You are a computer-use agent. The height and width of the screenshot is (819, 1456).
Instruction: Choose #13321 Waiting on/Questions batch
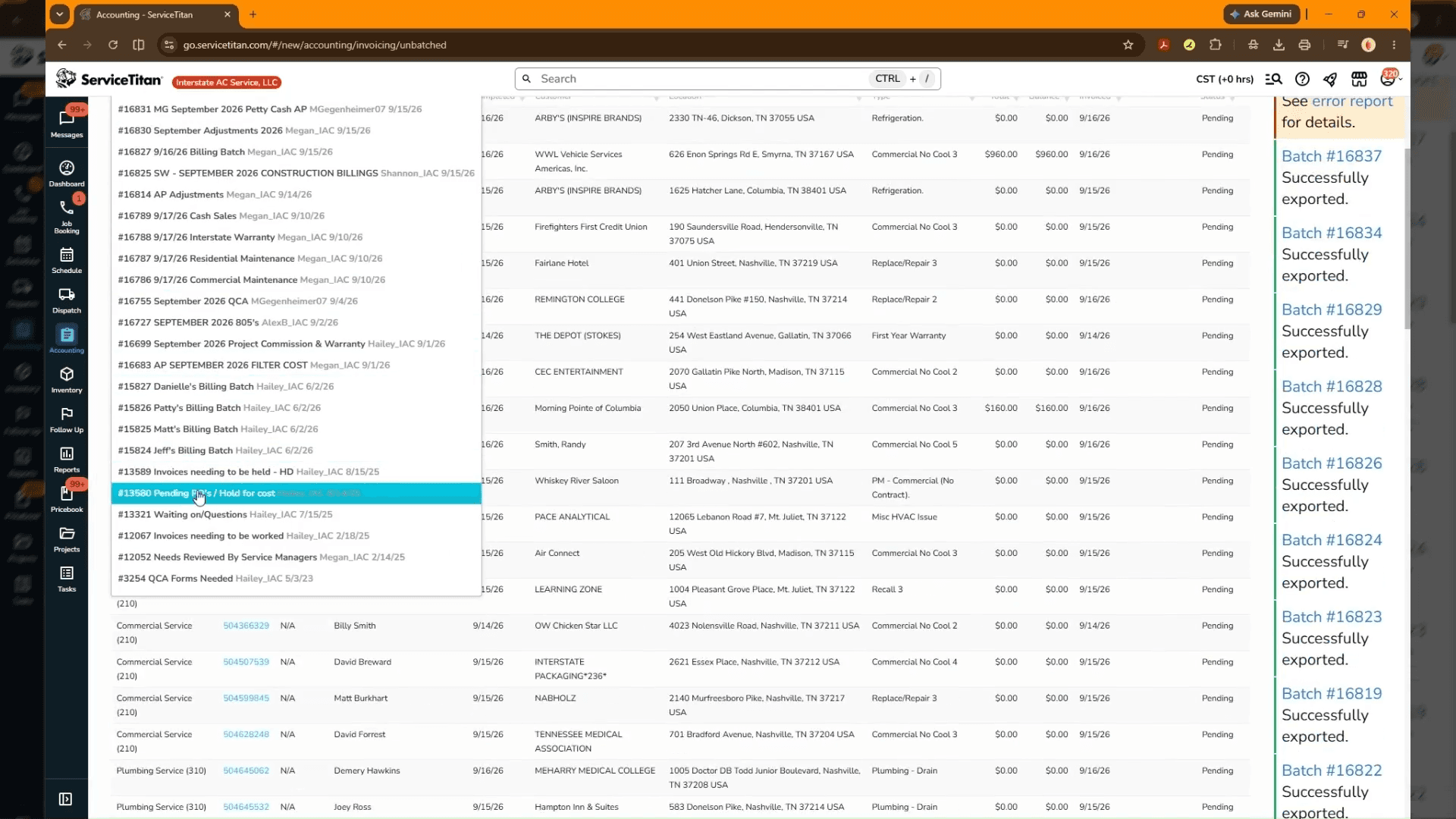click(296, 514)
